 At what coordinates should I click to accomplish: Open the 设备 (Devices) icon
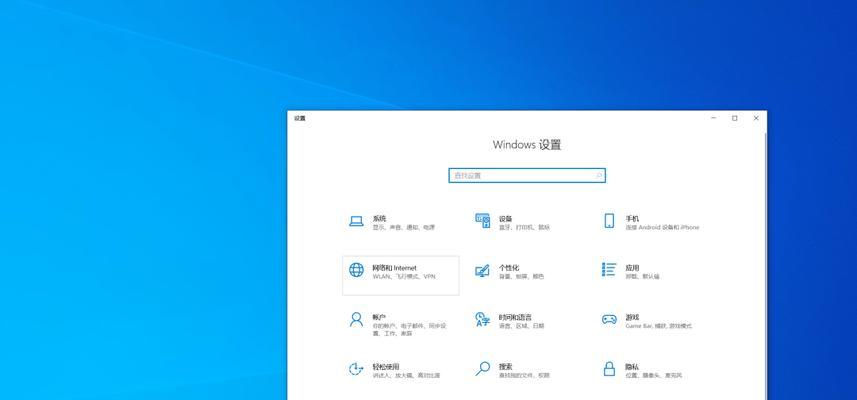pos(483,221)
